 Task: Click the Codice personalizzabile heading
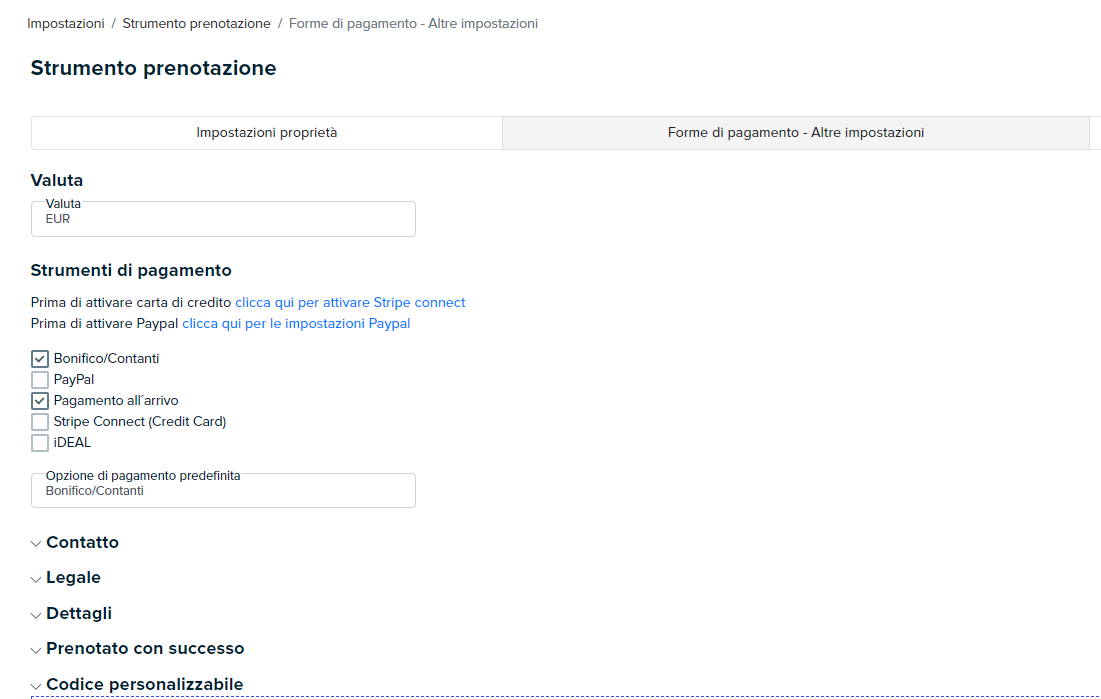tap(145, 684)
